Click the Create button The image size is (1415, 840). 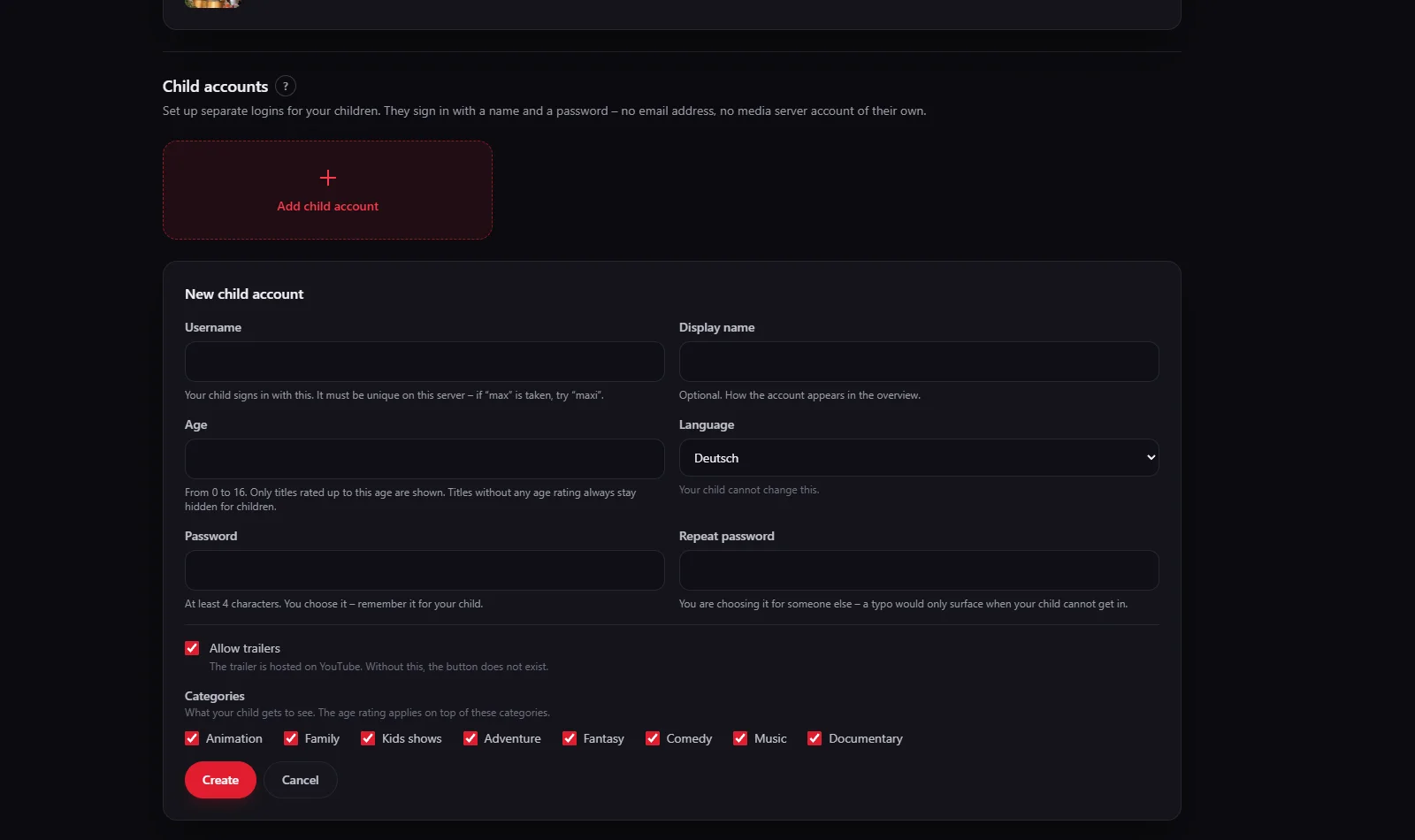point(220,780)
